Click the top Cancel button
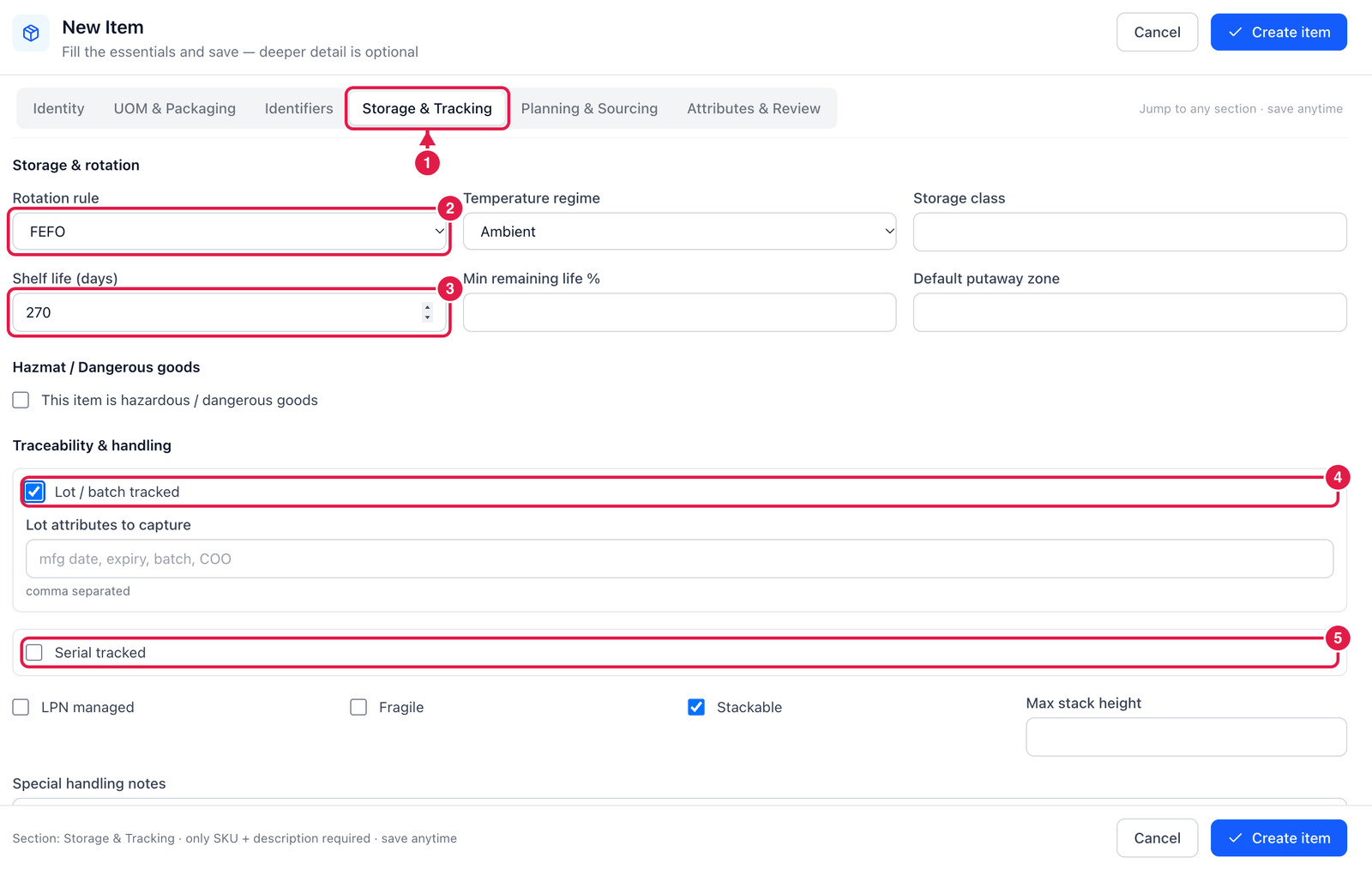Screen dimensions: 1372x870 tap(1158, 33)
